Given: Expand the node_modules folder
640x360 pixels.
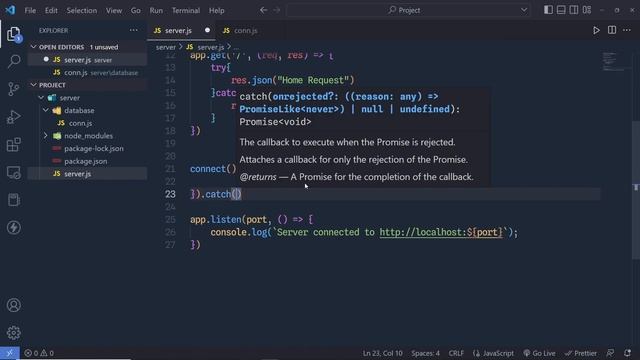Looking at the screenshot, I should click(x=46, y=136).
